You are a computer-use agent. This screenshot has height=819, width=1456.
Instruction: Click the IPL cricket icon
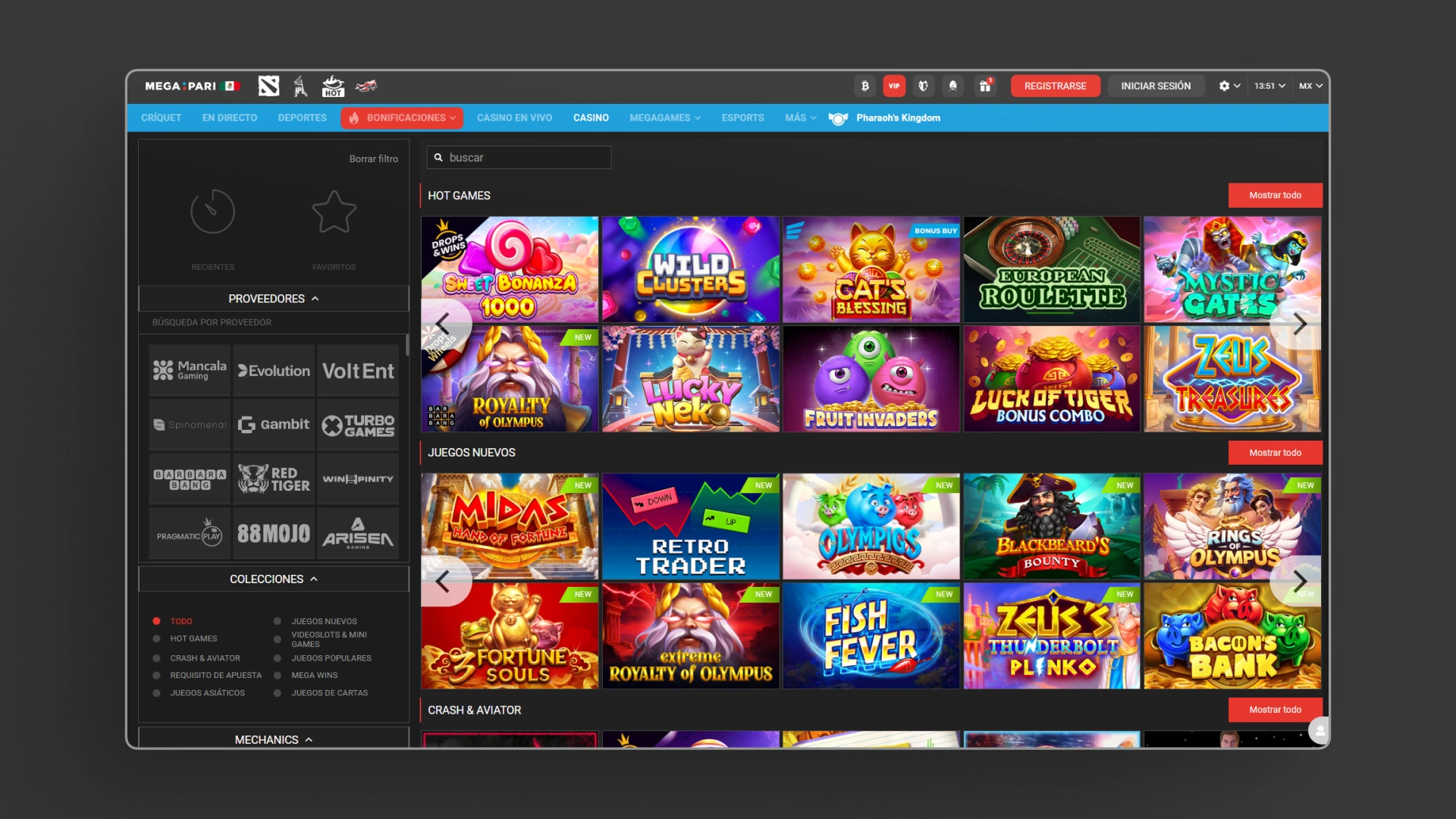click(301, 86)
